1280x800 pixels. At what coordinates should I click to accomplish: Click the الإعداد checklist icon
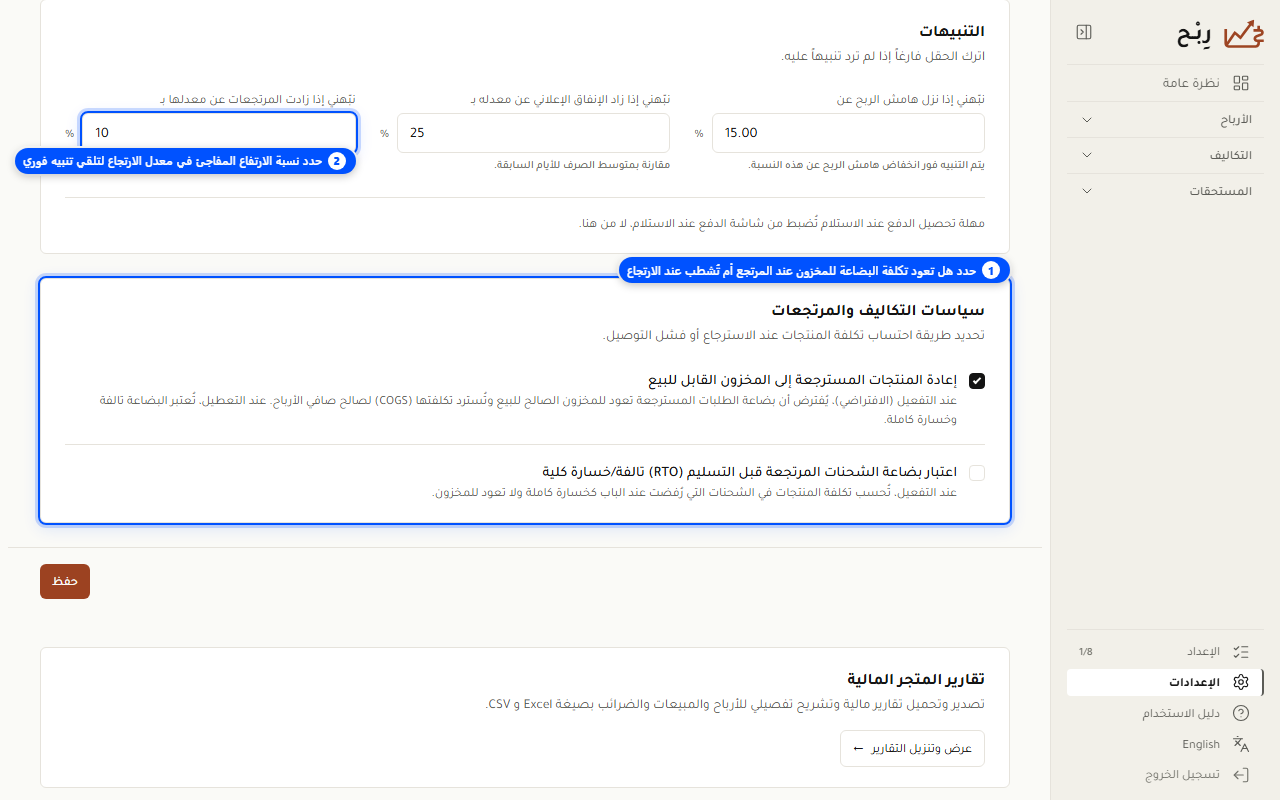click(x=1241, y=651)
